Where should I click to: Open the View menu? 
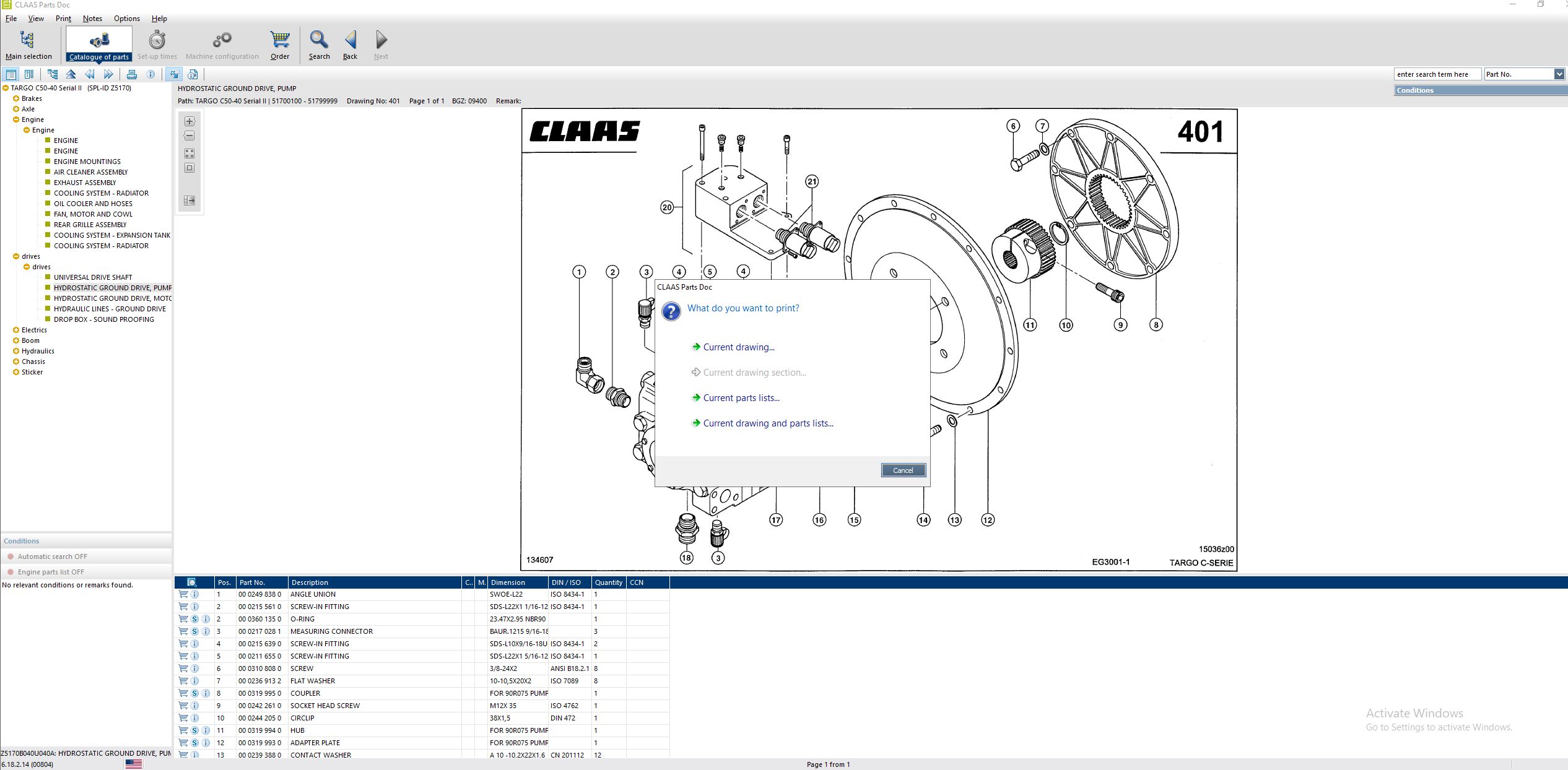35,18
